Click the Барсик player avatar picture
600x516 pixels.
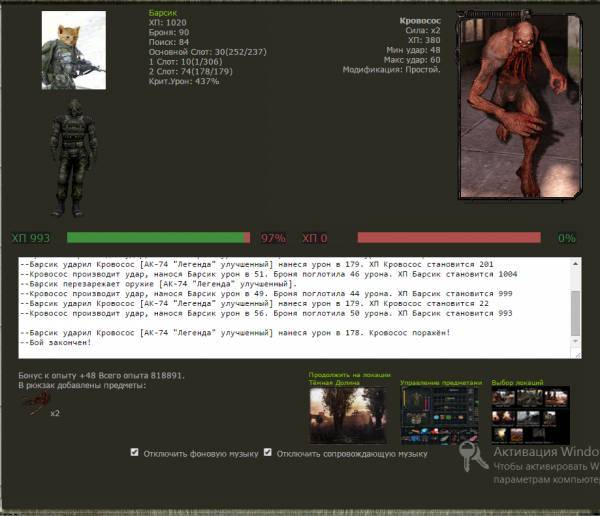pos(73,50)
